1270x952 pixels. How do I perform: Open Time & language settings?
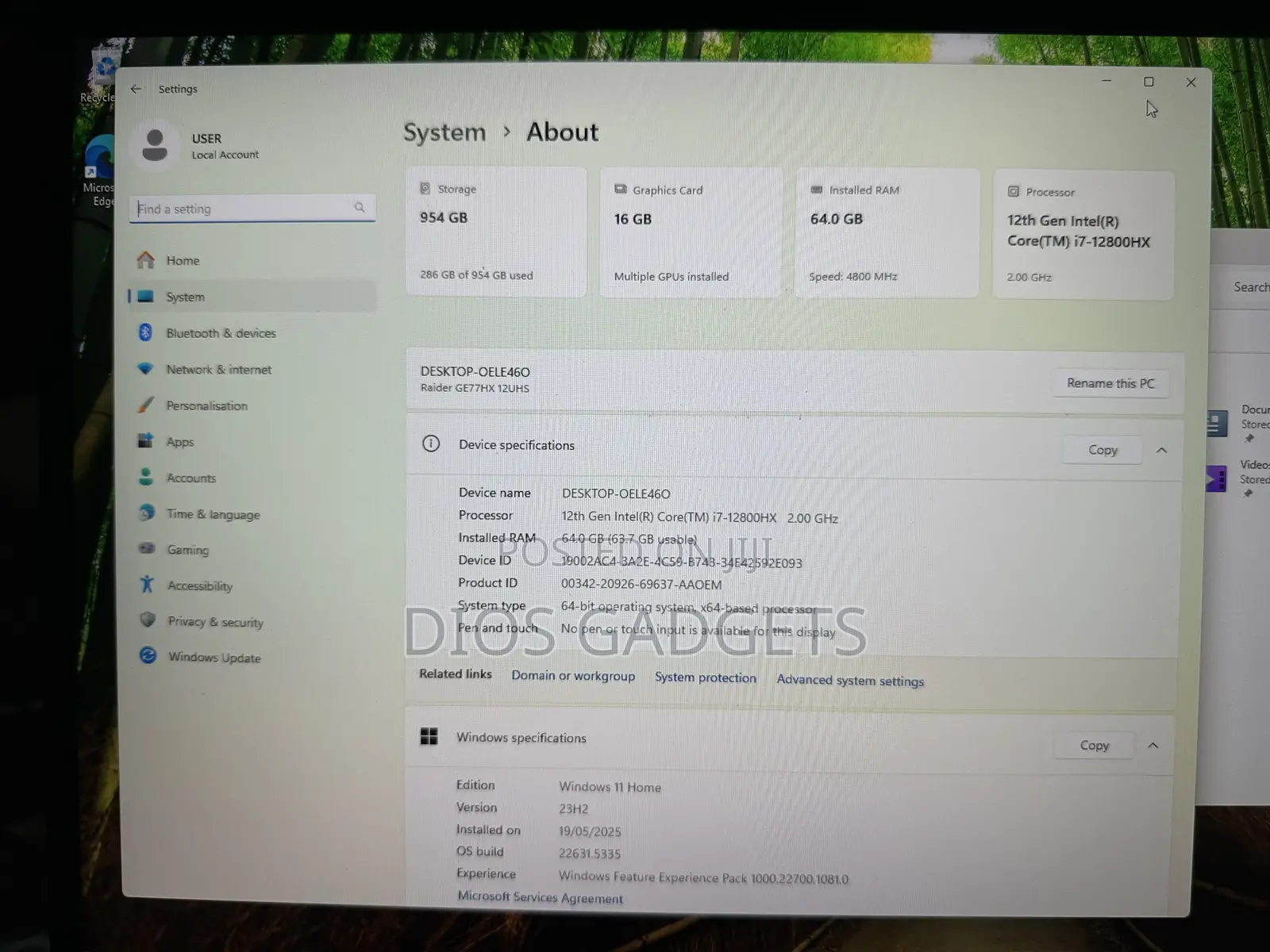point(252,514)
